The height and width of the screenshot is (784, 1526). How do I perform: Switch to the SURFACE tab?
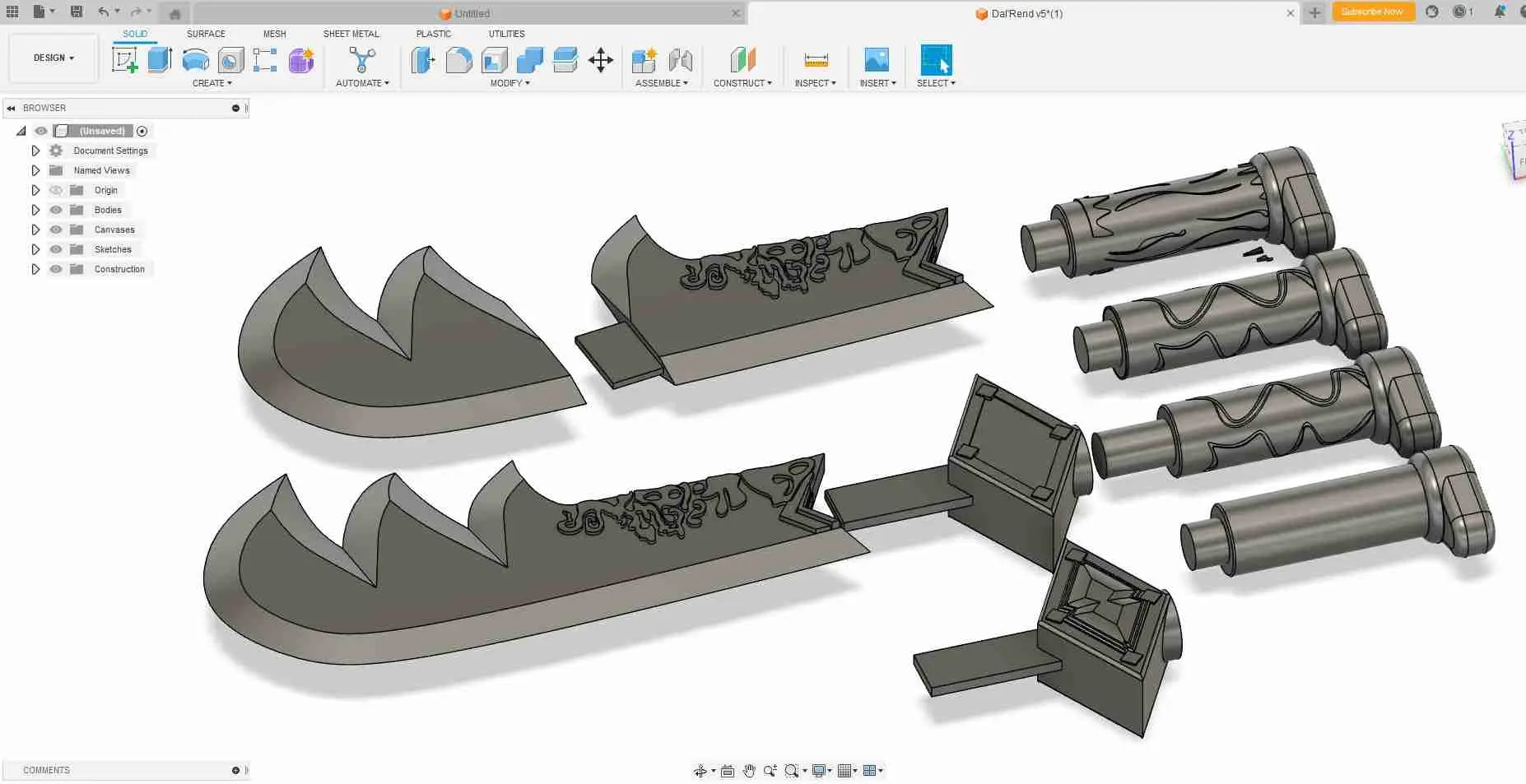click(206, 34)
